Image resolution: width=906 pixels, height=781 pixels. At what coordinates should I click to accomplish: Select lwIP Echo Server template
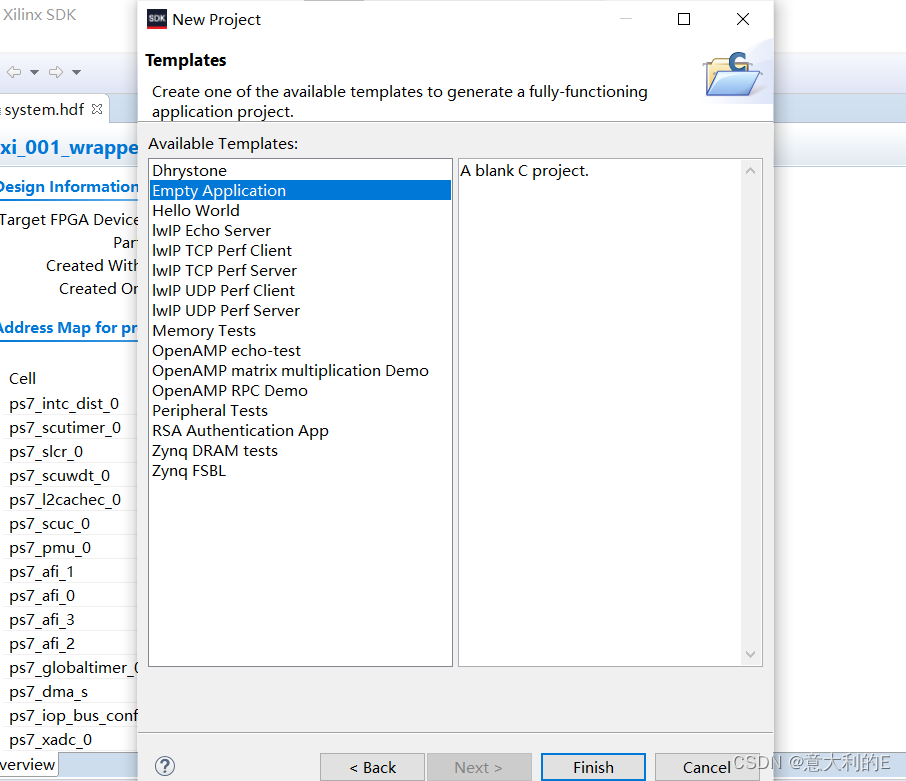click(x=300, y=230)
